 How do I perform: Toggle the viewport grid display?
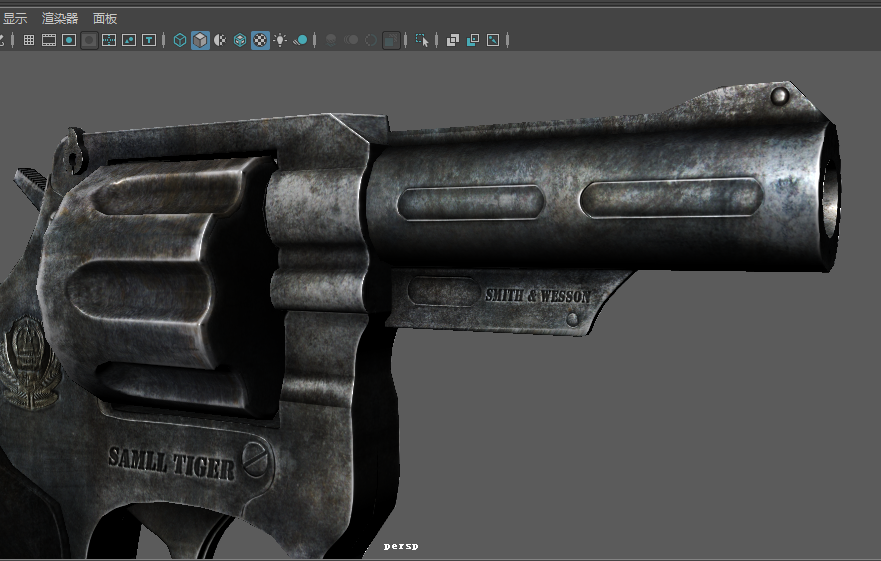click(x=29, y=40)
